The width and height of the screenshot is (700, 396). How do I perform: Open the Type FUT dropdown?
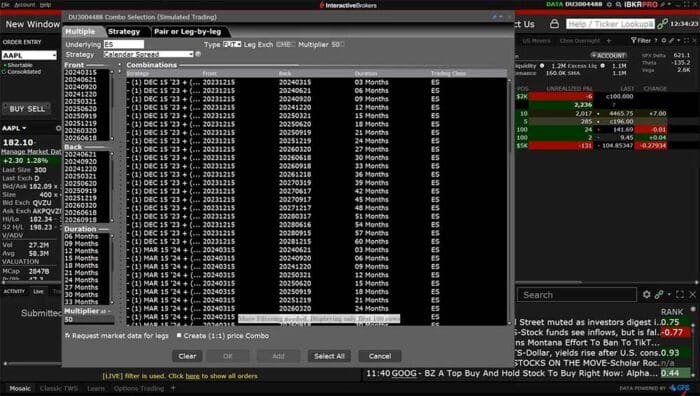pyautogui.click(x=232, y=45)
